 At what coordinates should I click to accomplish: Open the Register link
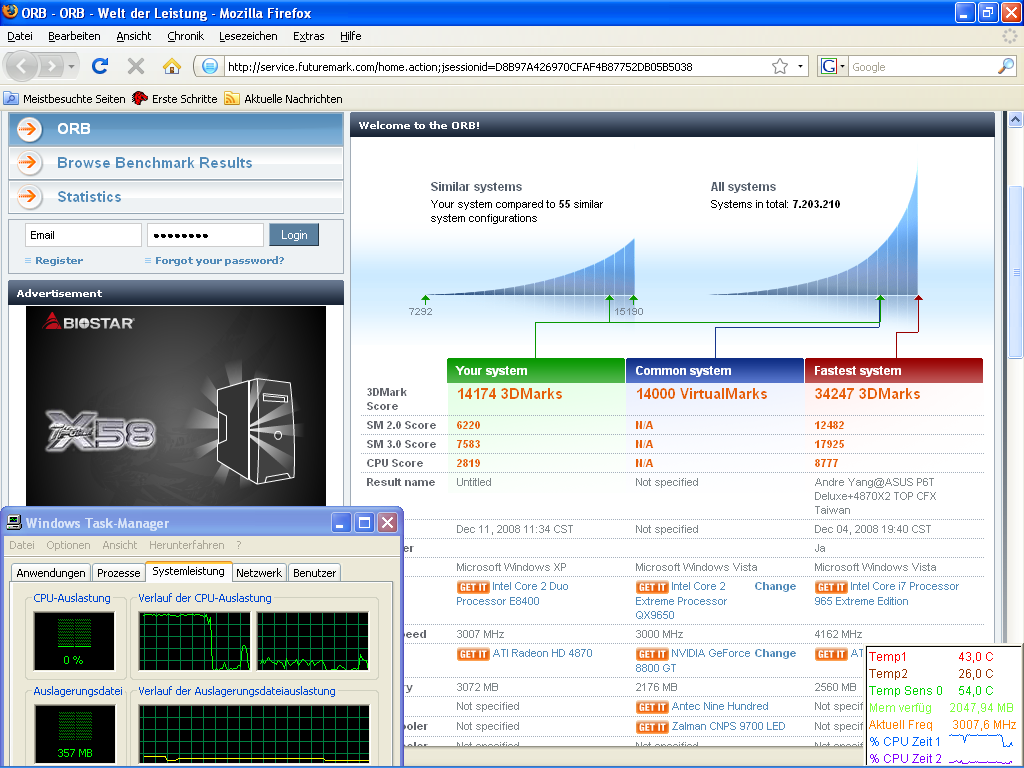click(x=59, y=261)
